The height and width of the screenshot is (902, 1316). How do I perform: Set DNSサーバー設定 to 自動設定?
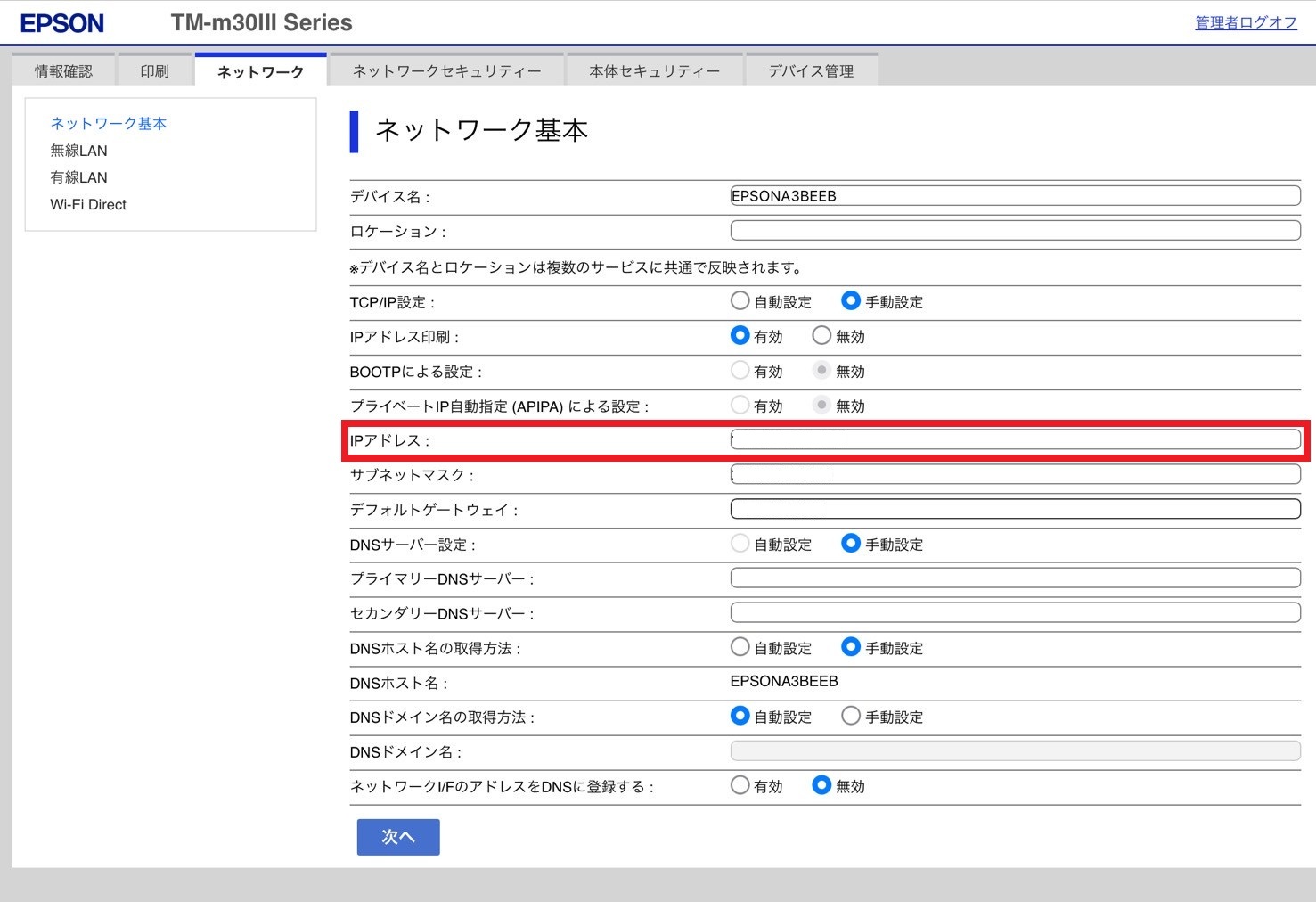(x=740, y=544)
